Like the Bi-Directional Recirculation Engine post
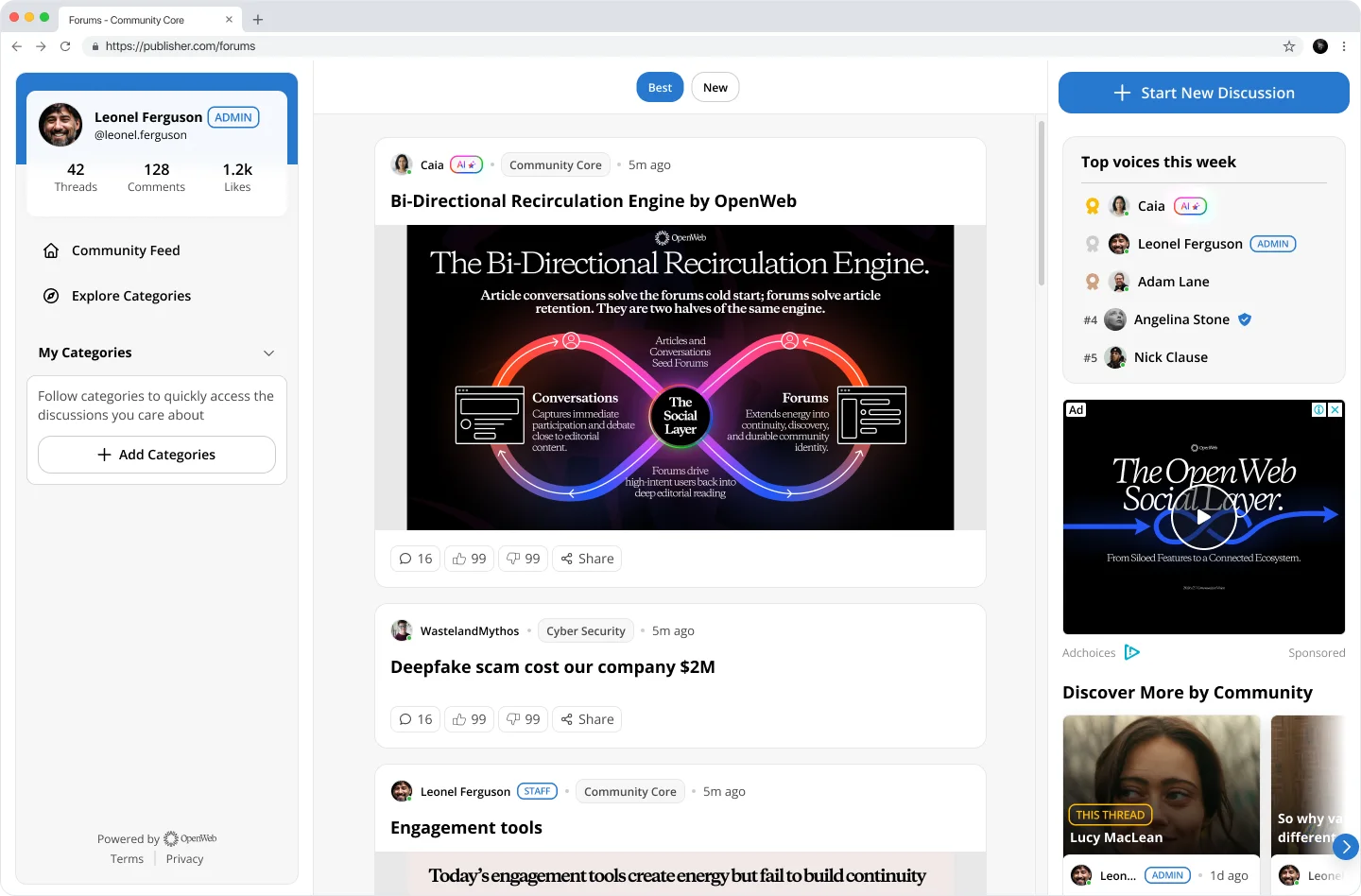The width and height of the screenshot is (1361, 896). tap(469, 559)
